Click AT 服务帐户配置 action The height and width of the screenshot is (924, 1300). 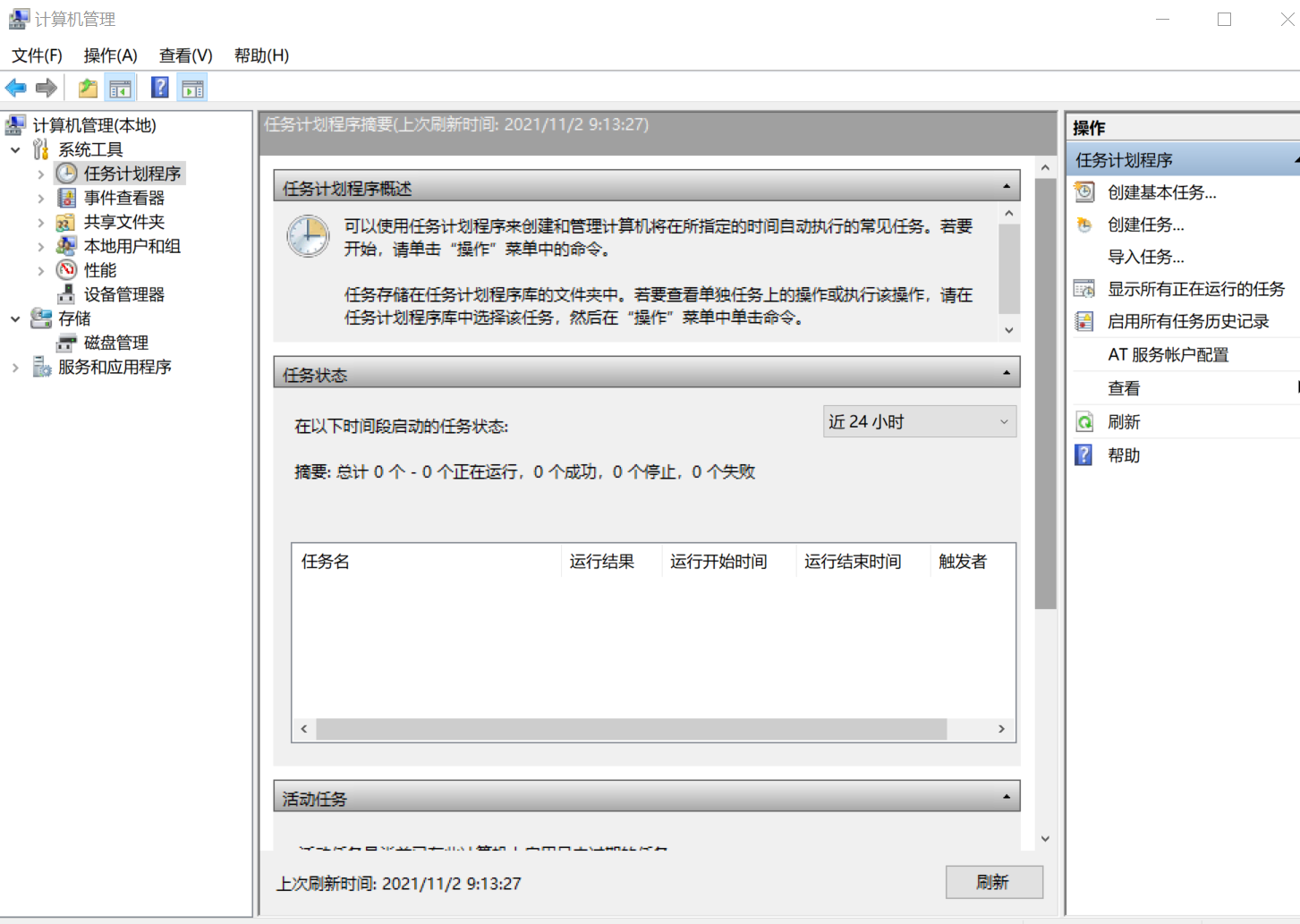1168,355
